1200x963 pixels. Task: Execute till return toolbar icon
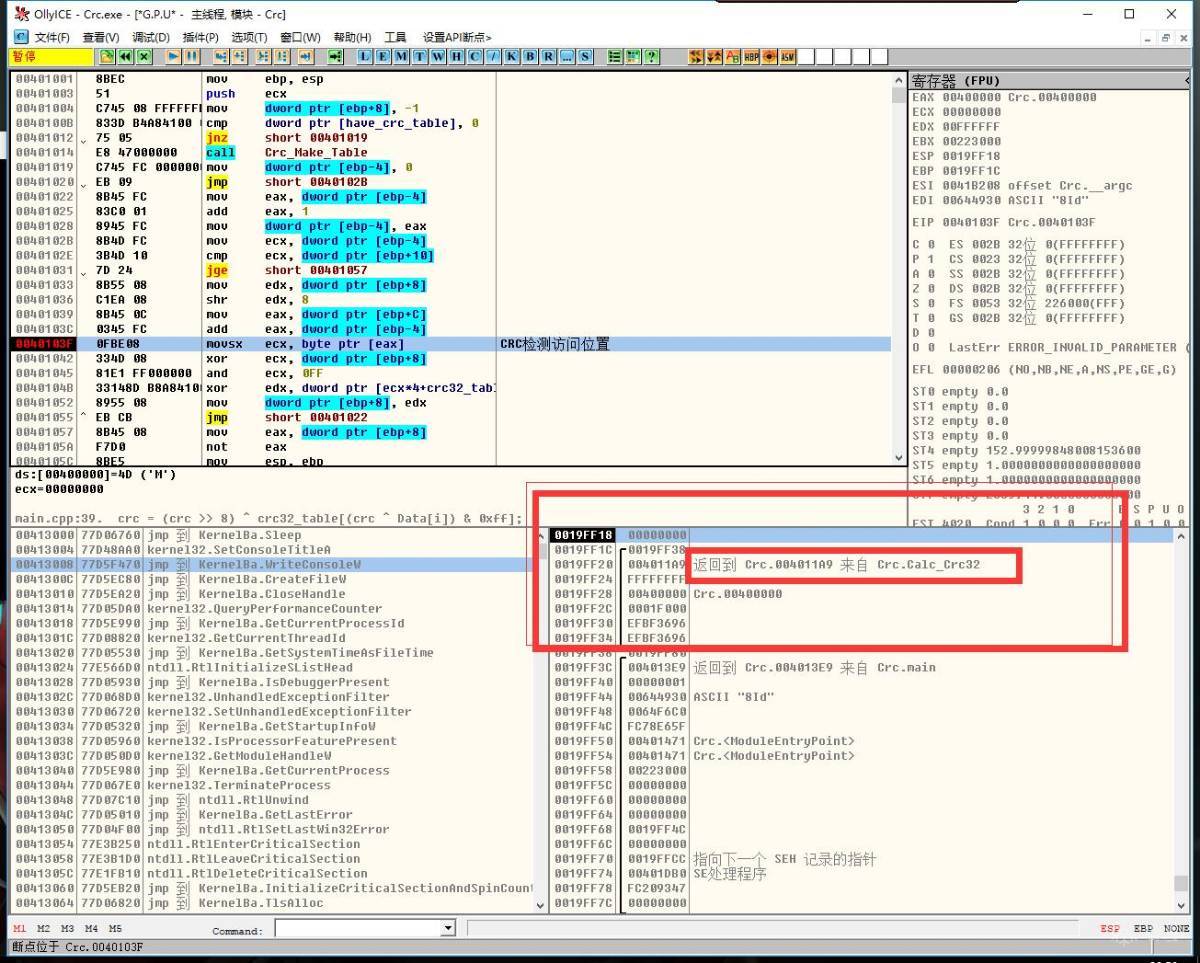[x=305, y=57]
